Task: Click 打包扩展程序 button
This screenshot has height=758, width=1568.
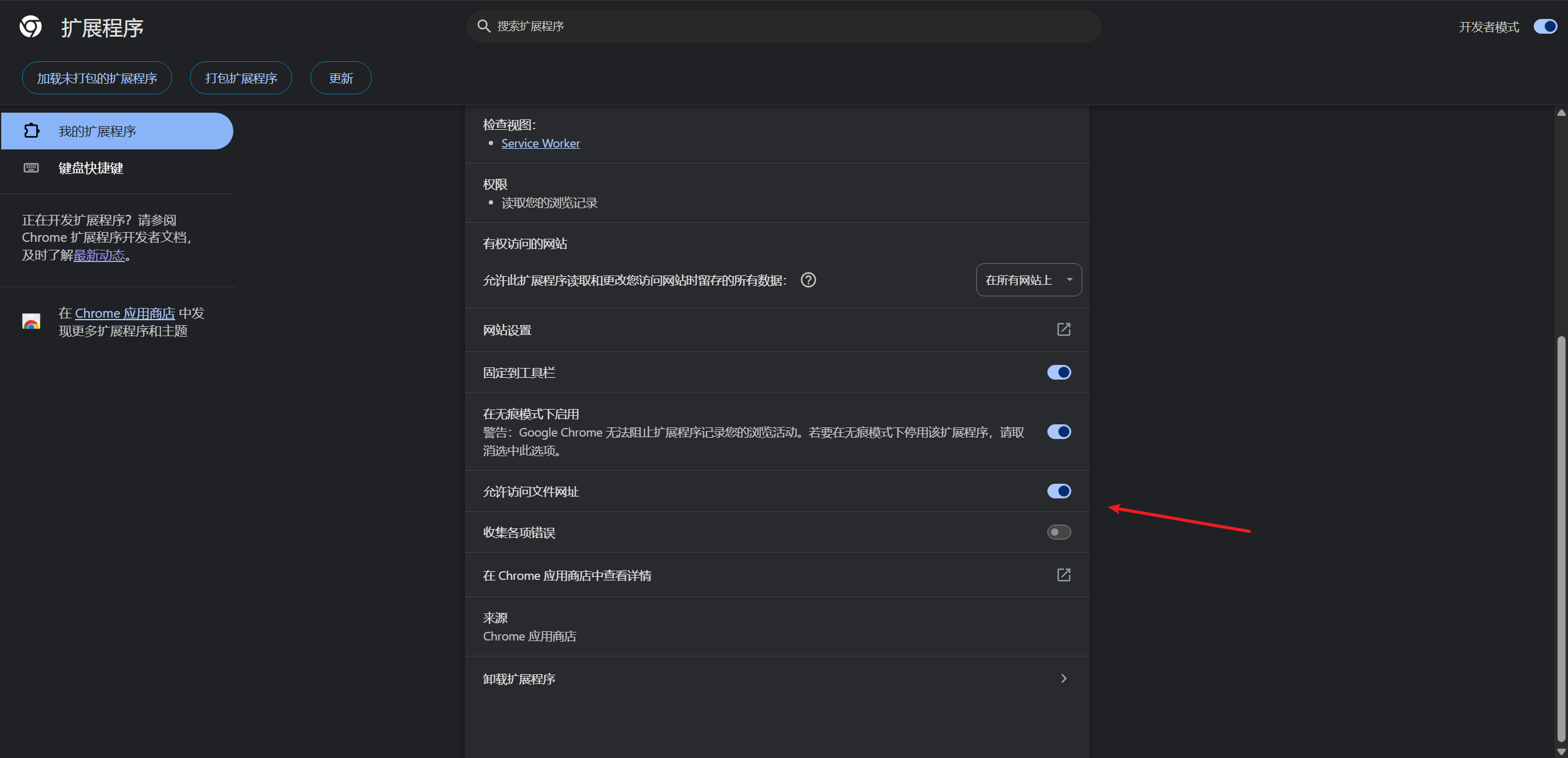Action: tap(241, 78)
